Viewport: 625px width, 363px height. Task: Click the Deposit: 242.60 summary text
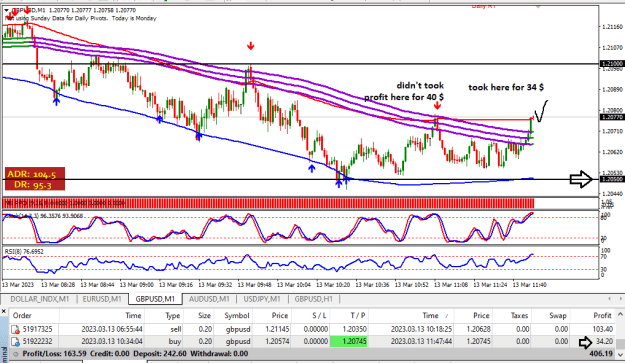pyautogui.click(x=159, y=354)
